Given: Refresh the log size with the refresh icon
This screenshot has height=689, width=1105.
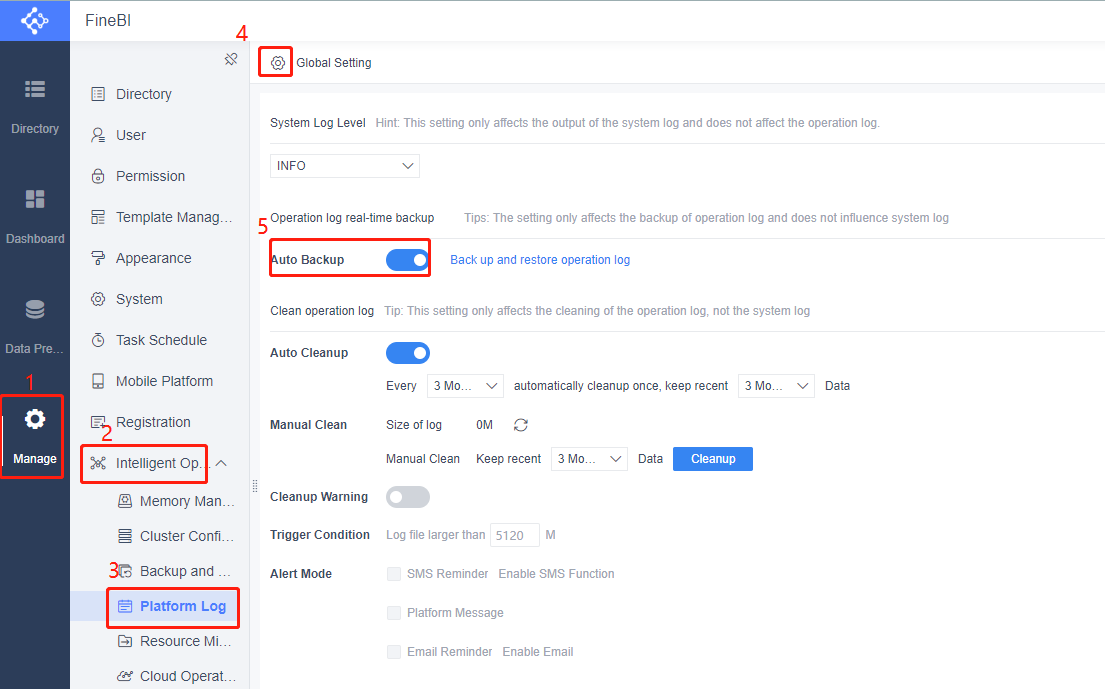Looking at the screenshot, I should tap(521, 425).
